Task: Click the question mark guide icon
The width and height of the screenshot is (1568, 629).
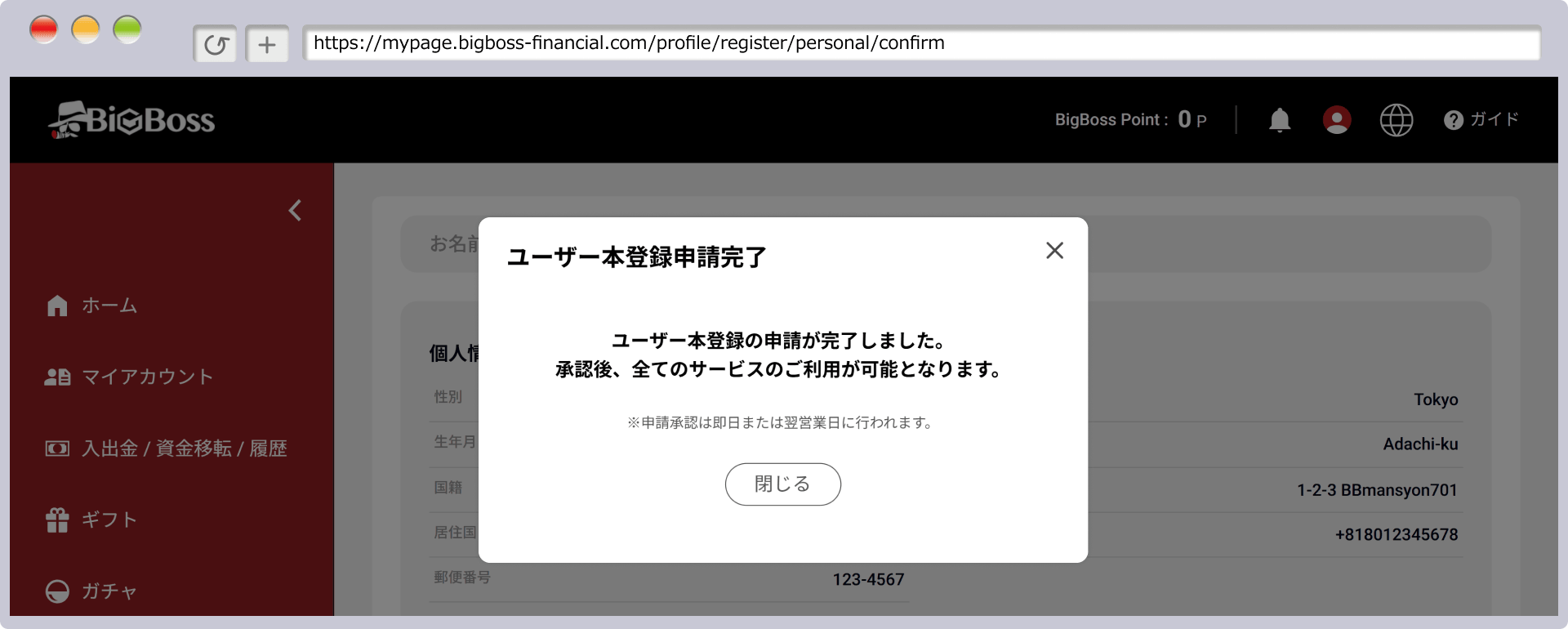Action: pos(1453,120)
